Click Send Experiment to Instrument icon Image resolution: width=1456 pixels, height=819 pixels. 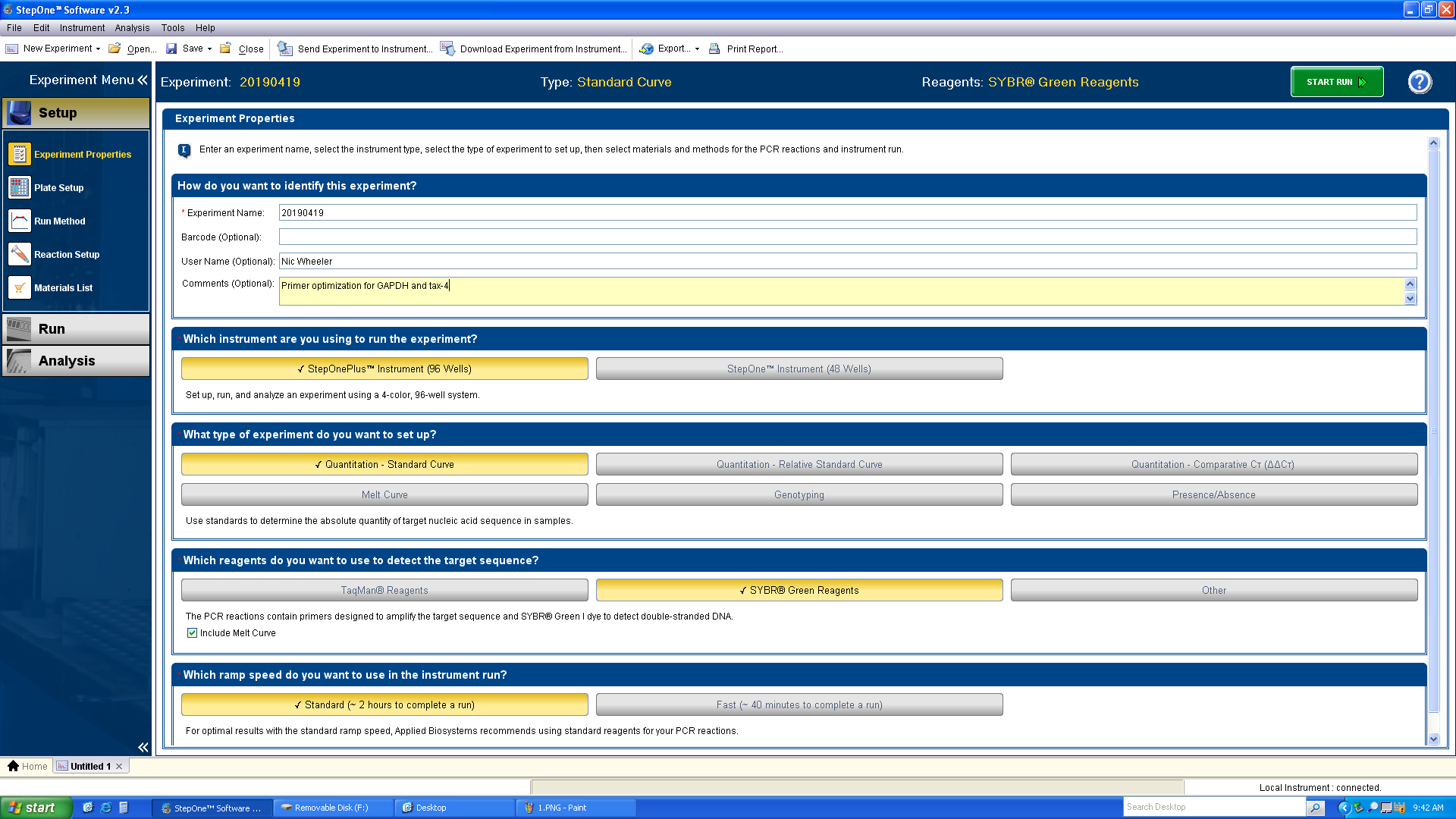[x=284, y=49]
